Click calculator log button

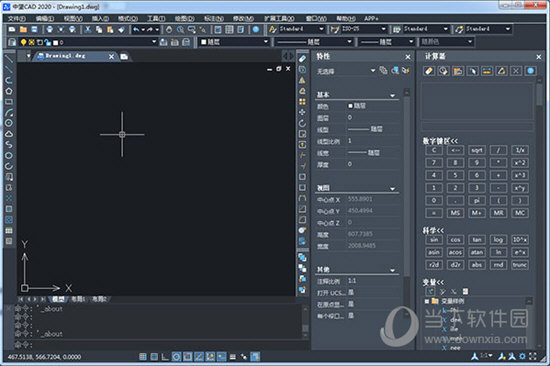point(498,240)
